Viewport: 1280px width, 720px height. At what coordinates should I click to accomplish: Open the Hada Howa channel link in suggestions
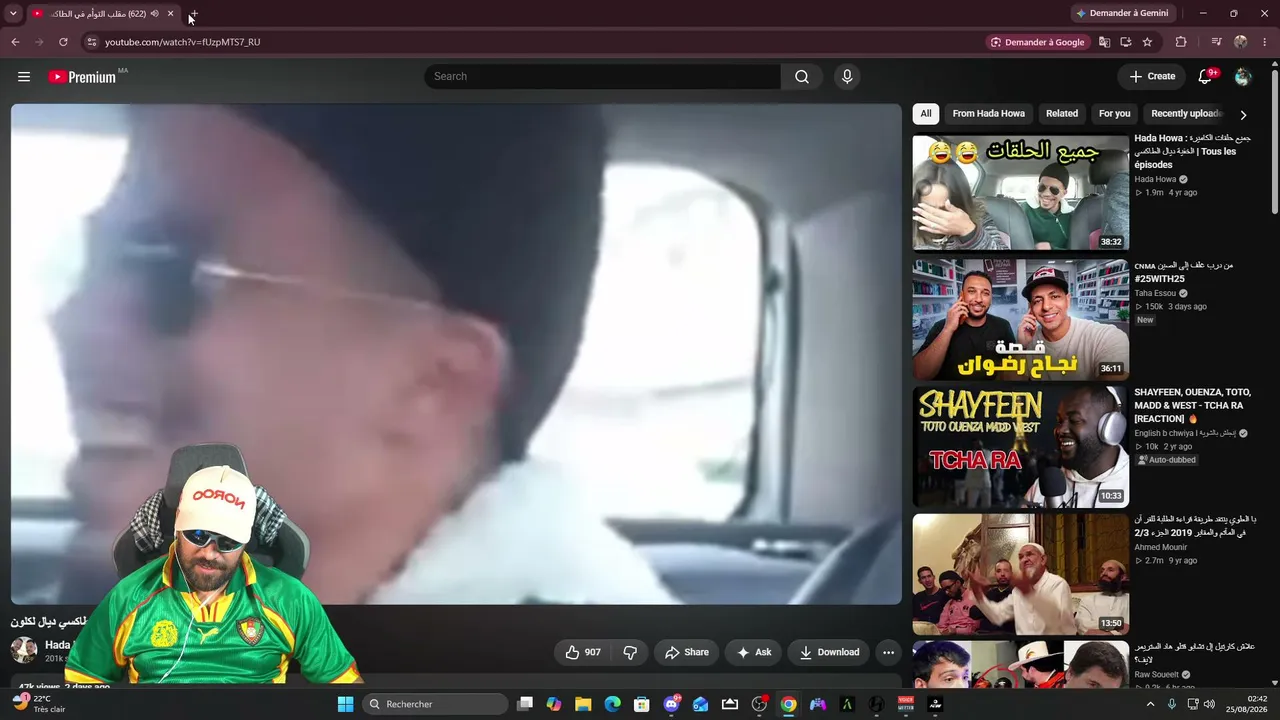pyautogui.click(x=1154, y=180)
